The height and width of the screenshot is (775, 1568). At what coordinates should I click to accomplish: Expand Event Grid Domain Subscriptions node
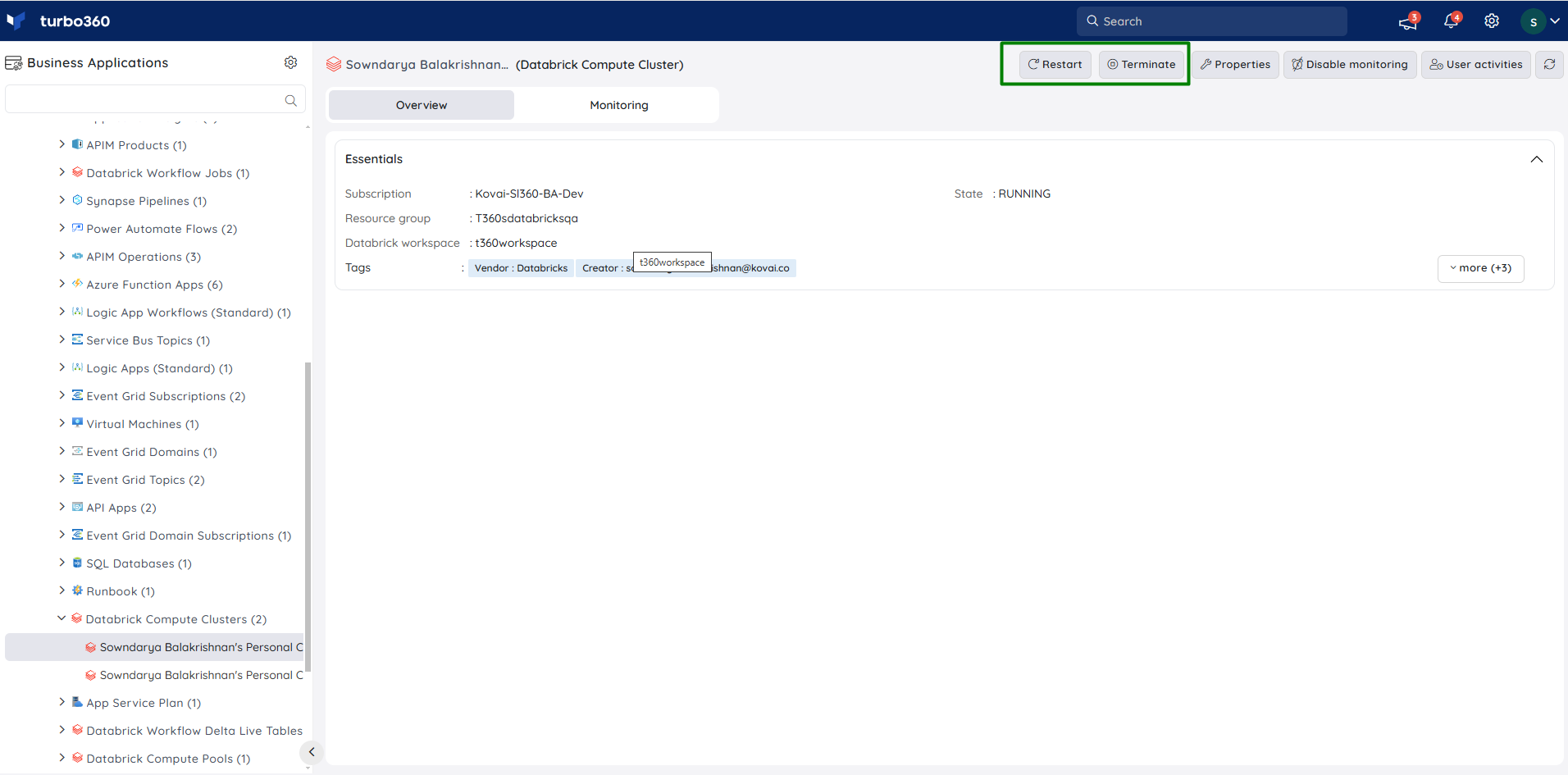click(x=62, y=535)
